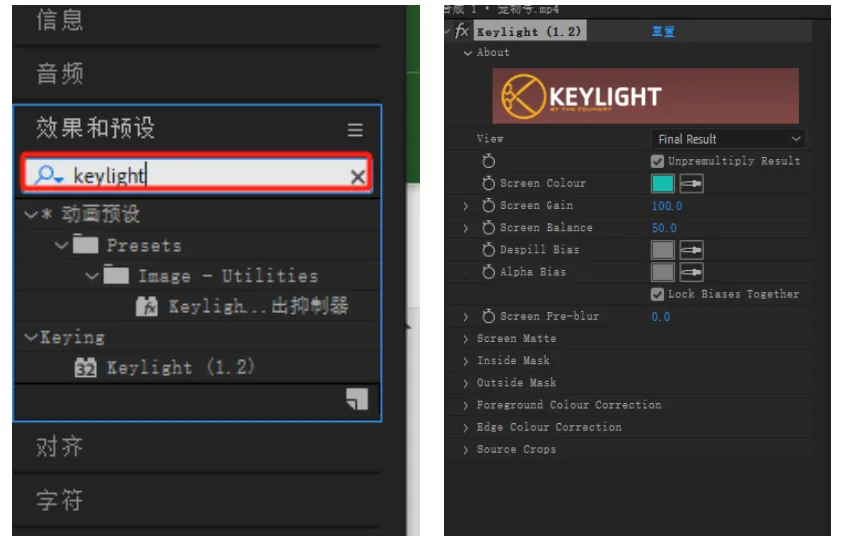Toggle the Screen Pre-blur stopwatch
This screenshot has height=548, width=842.
[x=488, y=316]
